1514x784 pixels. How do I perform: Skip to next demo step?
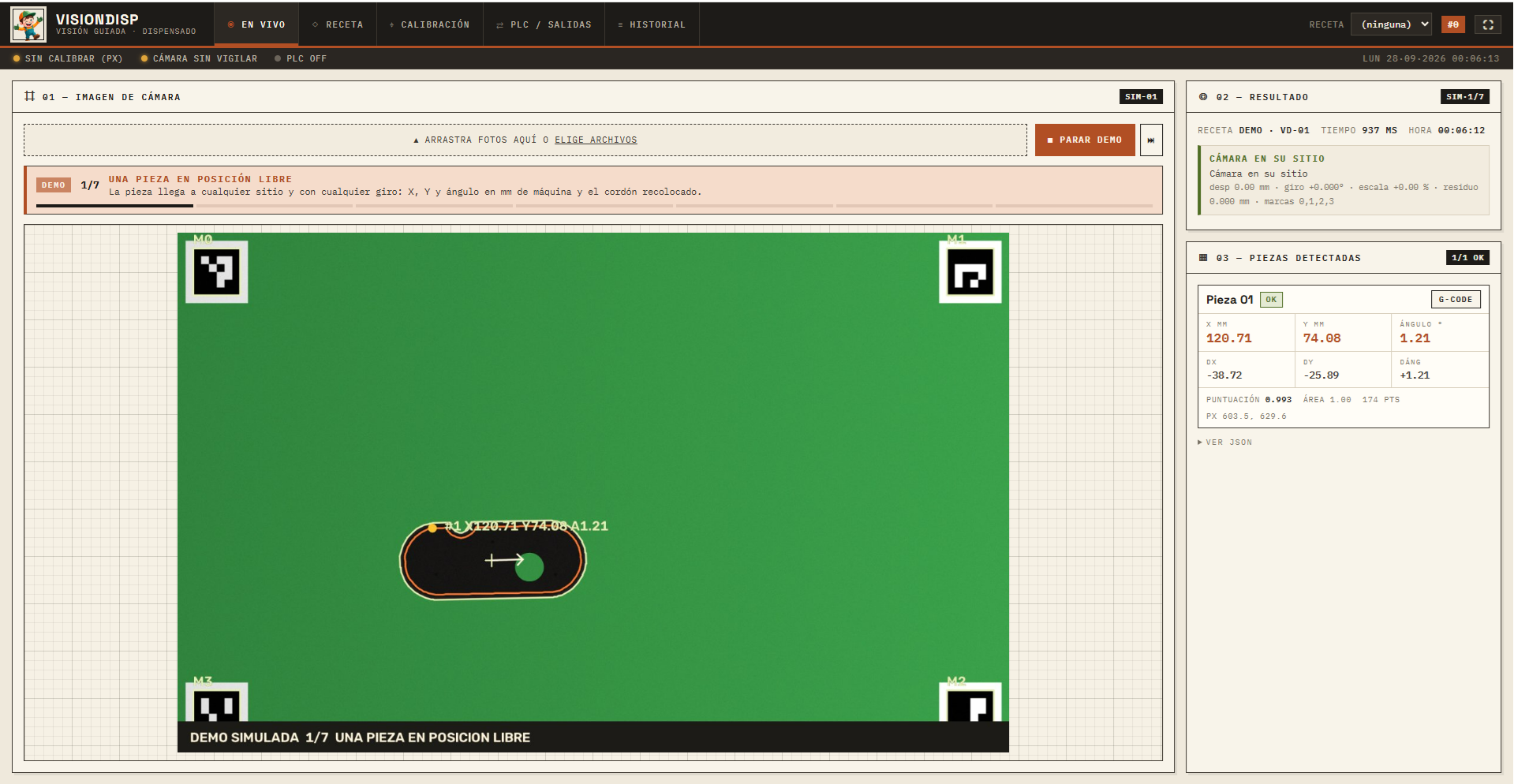[x=1151, y=140]
